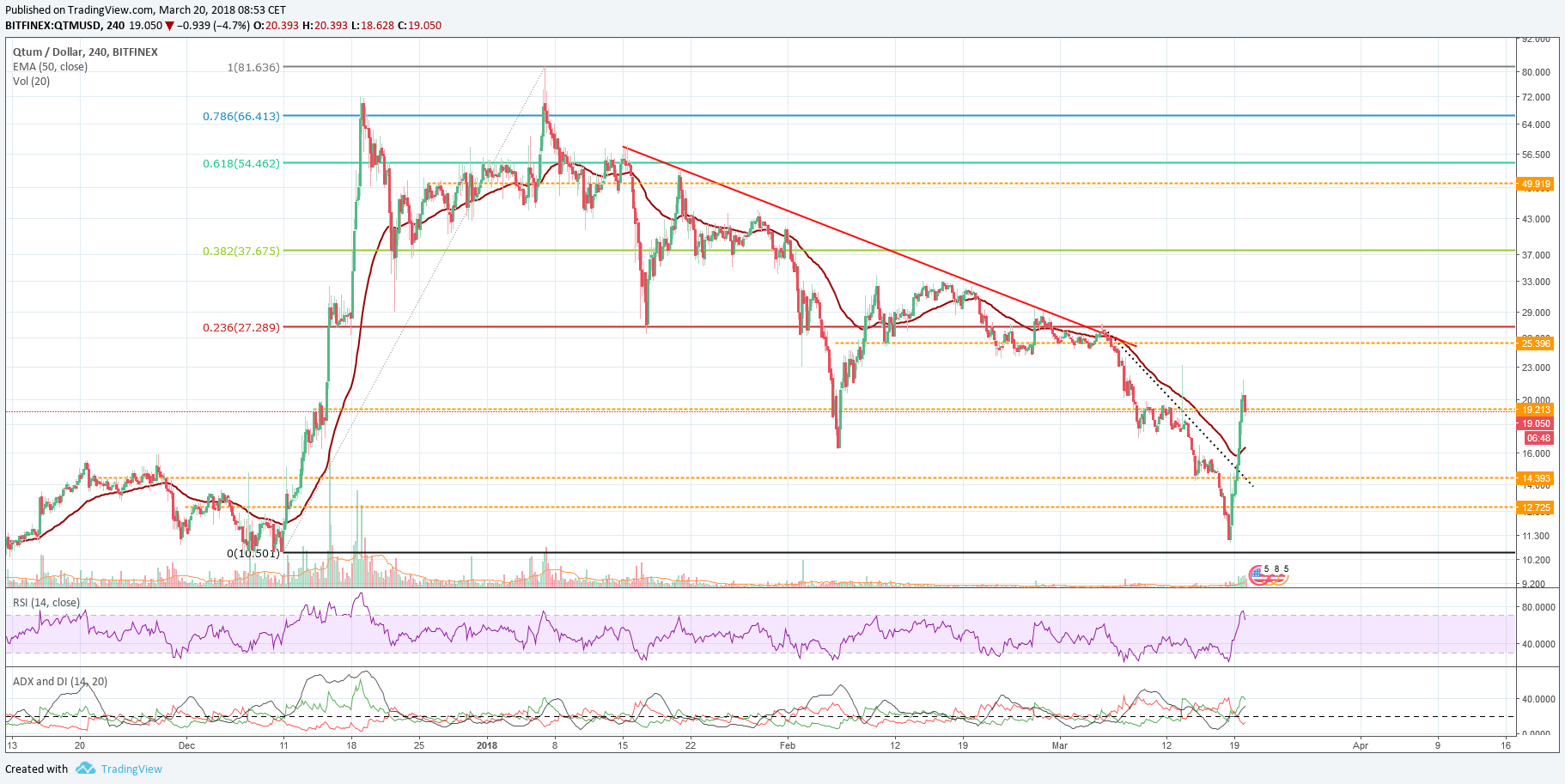This screenshot has width=1565, height=784.
Task: Click the Fibonacci level label 0.382(37.675)
Action: (x=241, y=252)
